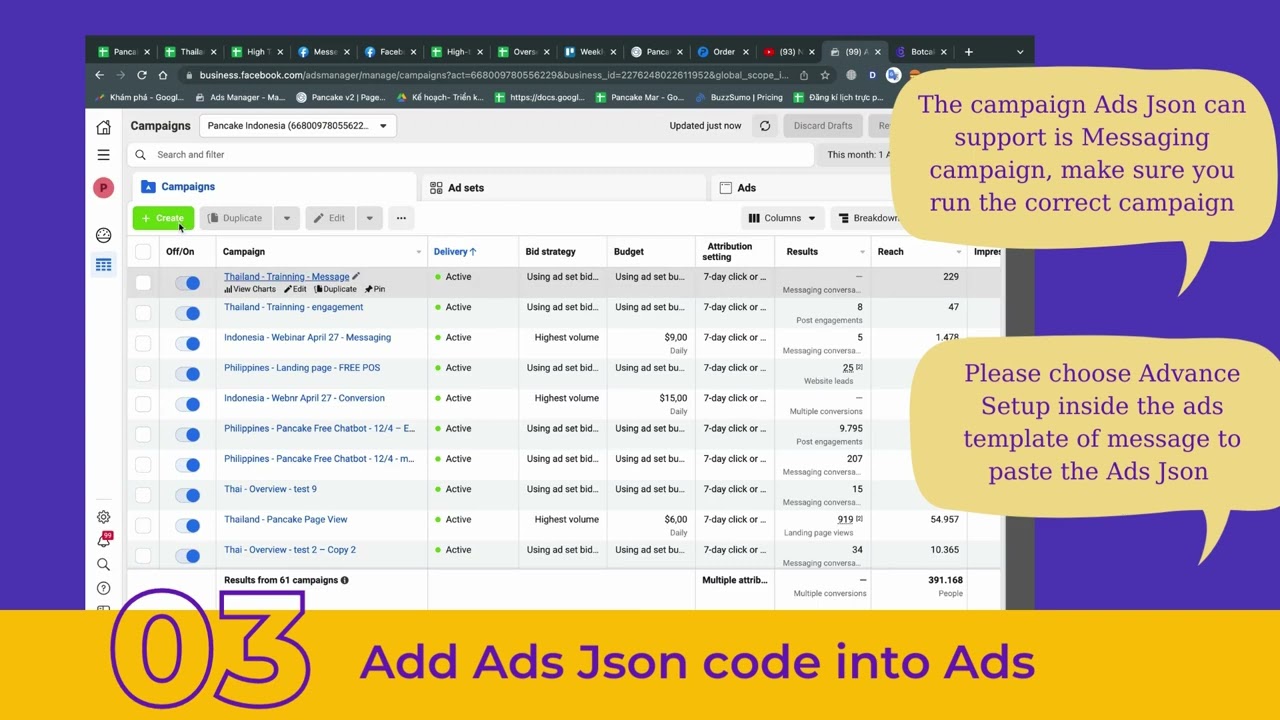
Task: Expand the Edit button dropdown arrow
Action: coord(369,218)
